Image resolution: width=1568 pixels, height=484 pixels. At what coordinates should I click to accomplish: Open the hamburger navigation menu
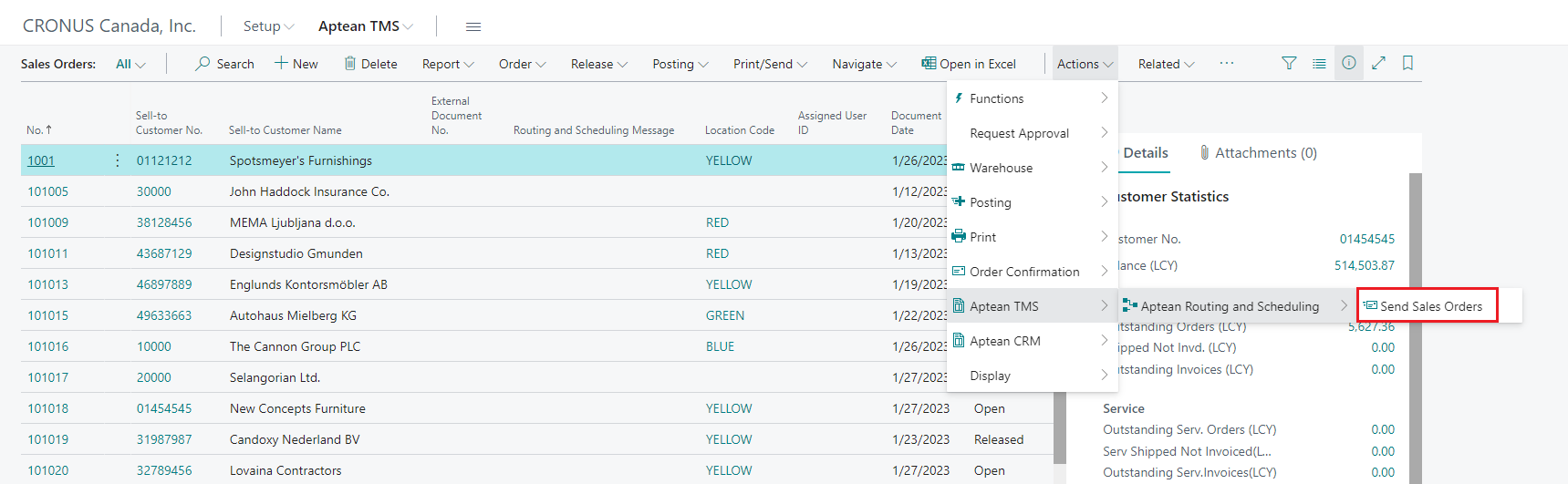[x=472, y=26]
